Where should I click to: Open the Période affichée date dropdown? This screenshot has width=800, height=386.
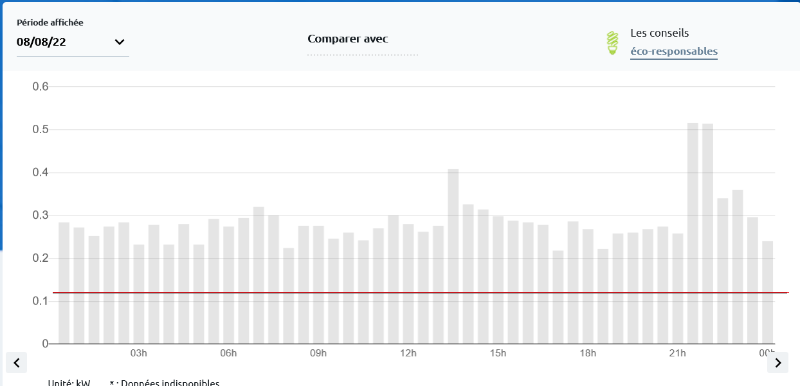pyautogui.click(x=72, y=42)
